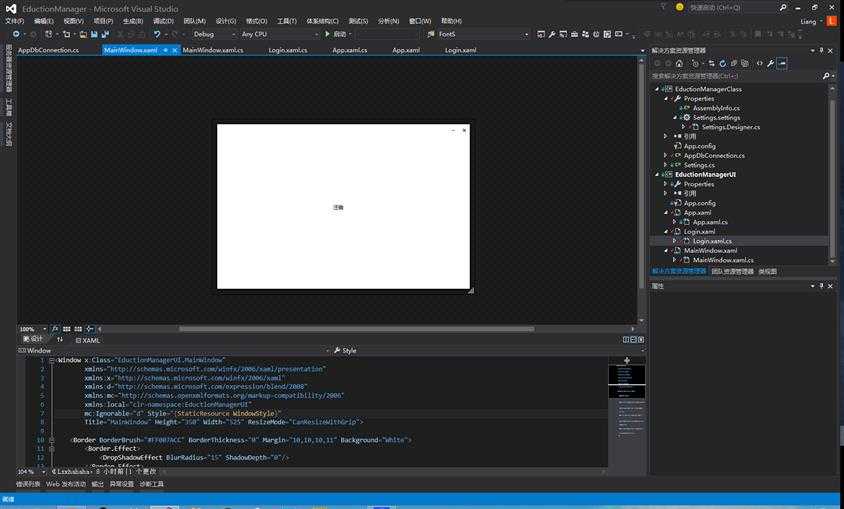Image resolution: width=844 pixels, height=509 pixels.
Task: Open the 文件(F) menu
Action: 15,21
